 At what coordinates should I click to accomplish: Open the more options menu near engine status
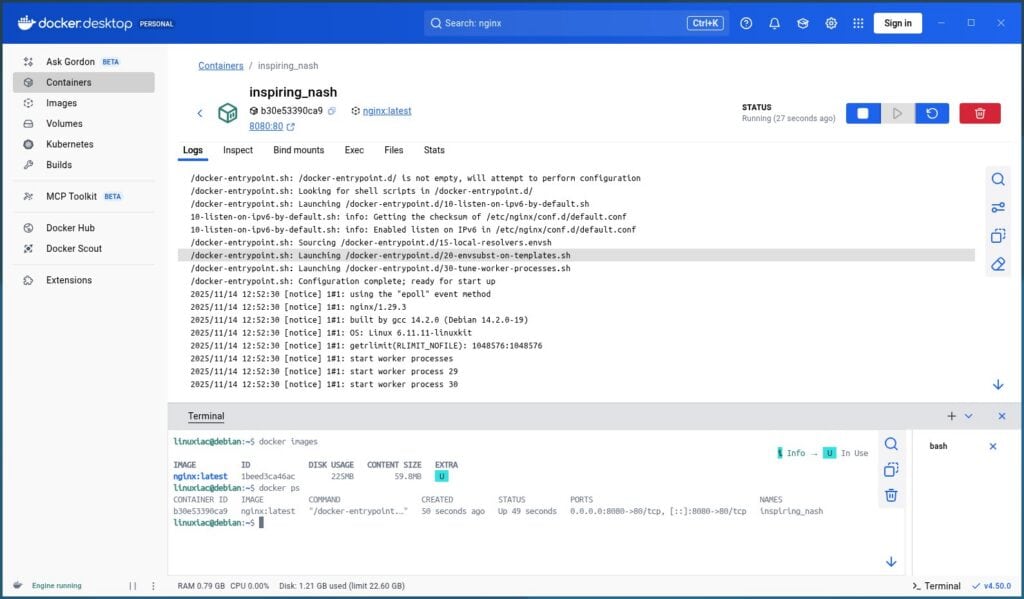tap(153, 586)
